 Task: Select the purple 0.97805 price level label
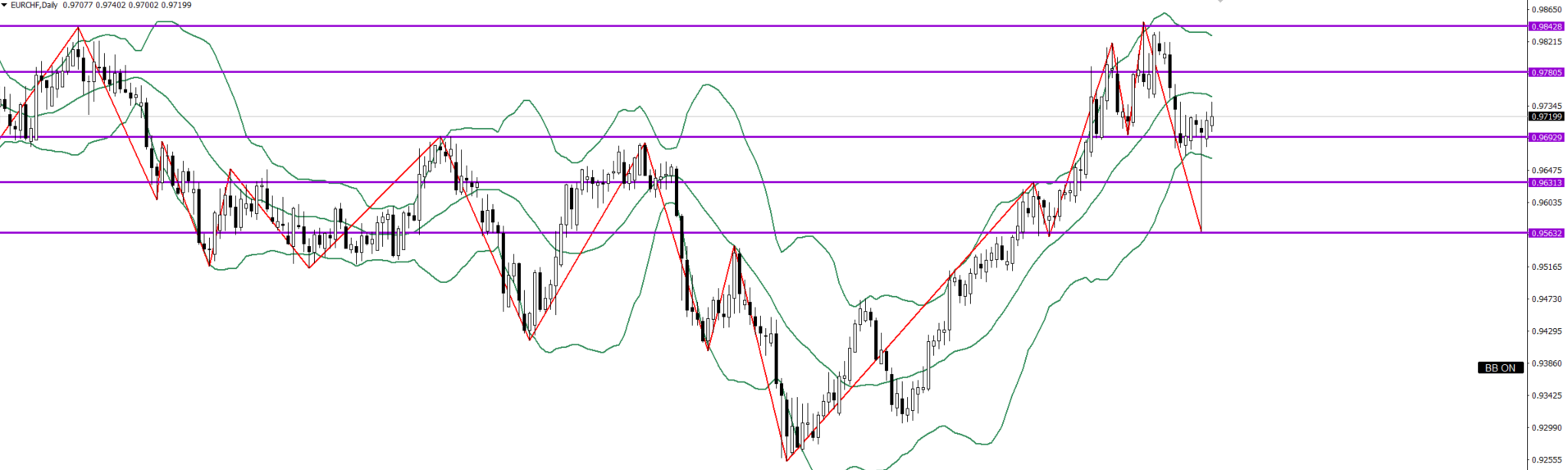1546,72
